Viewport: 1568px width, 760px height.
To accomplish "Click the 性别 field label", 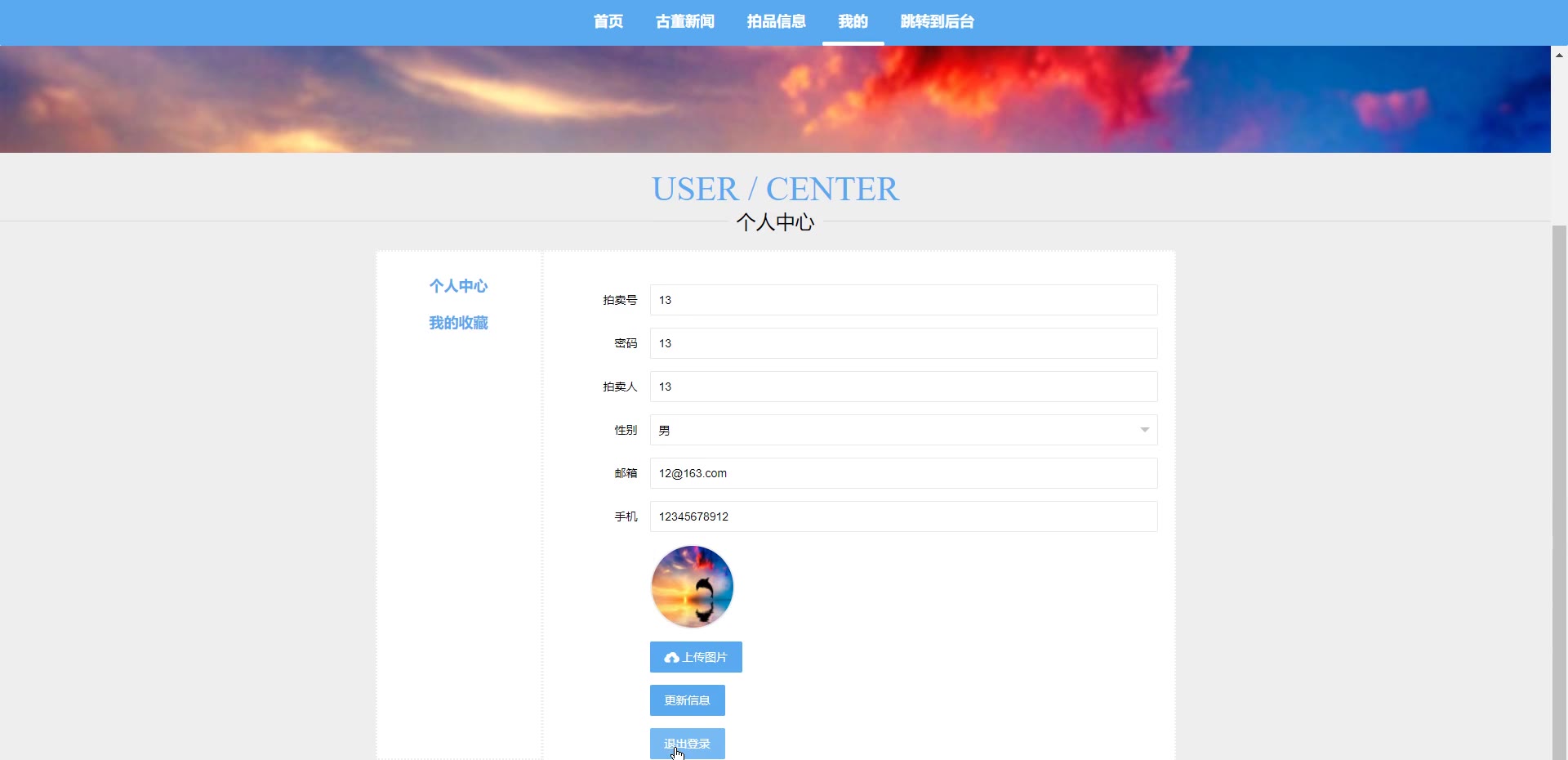I will click(x=626, y=430).
